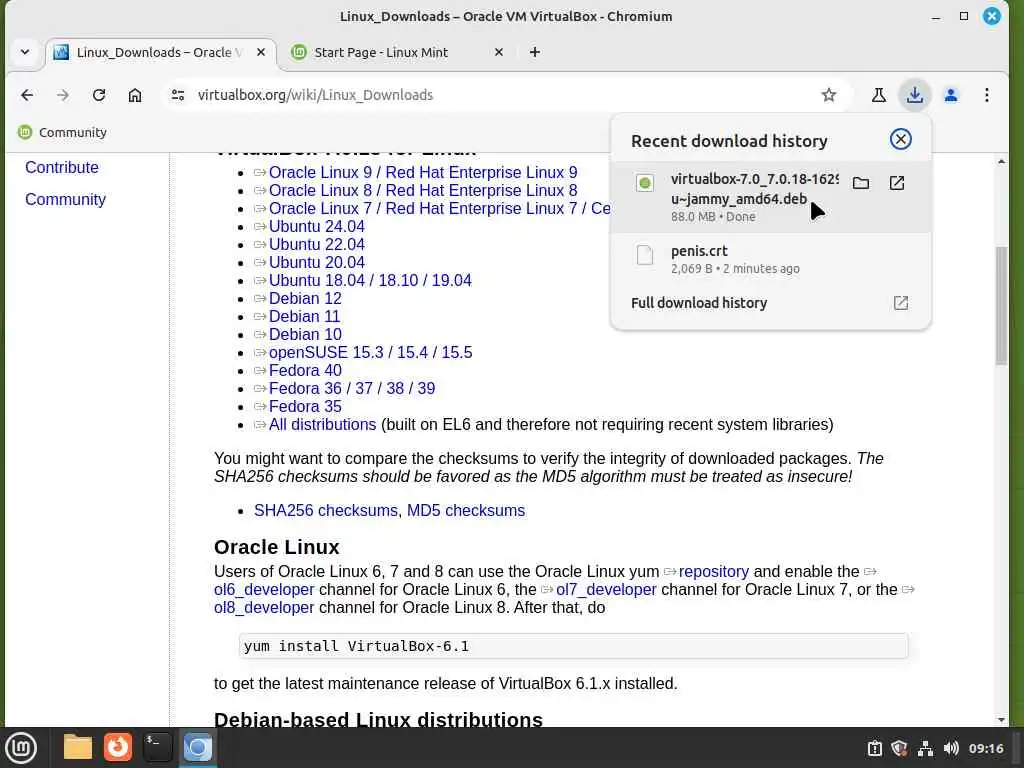Screen dimensions: 1024x768
Task: Open the SHA256 checksums link
Action: [327, 511]
